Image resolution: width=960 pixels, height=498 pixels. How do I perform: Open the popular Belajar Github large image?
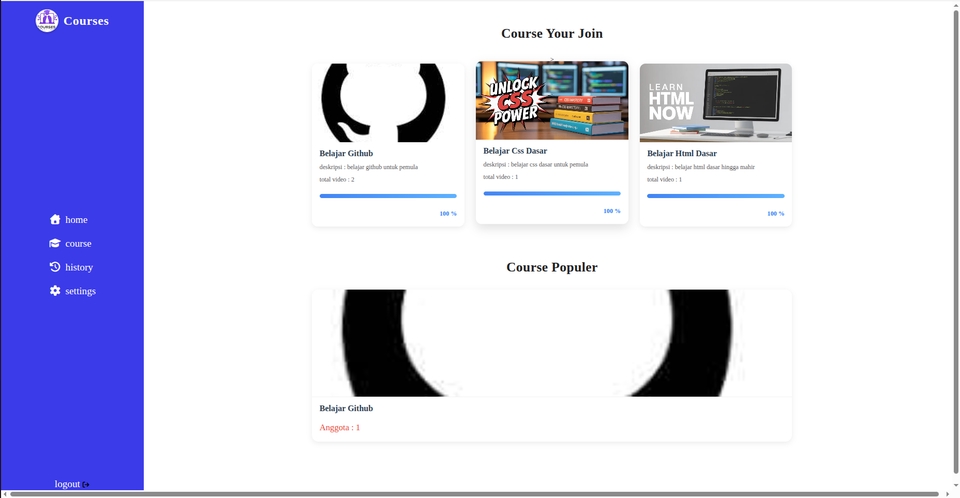[552, 343]
